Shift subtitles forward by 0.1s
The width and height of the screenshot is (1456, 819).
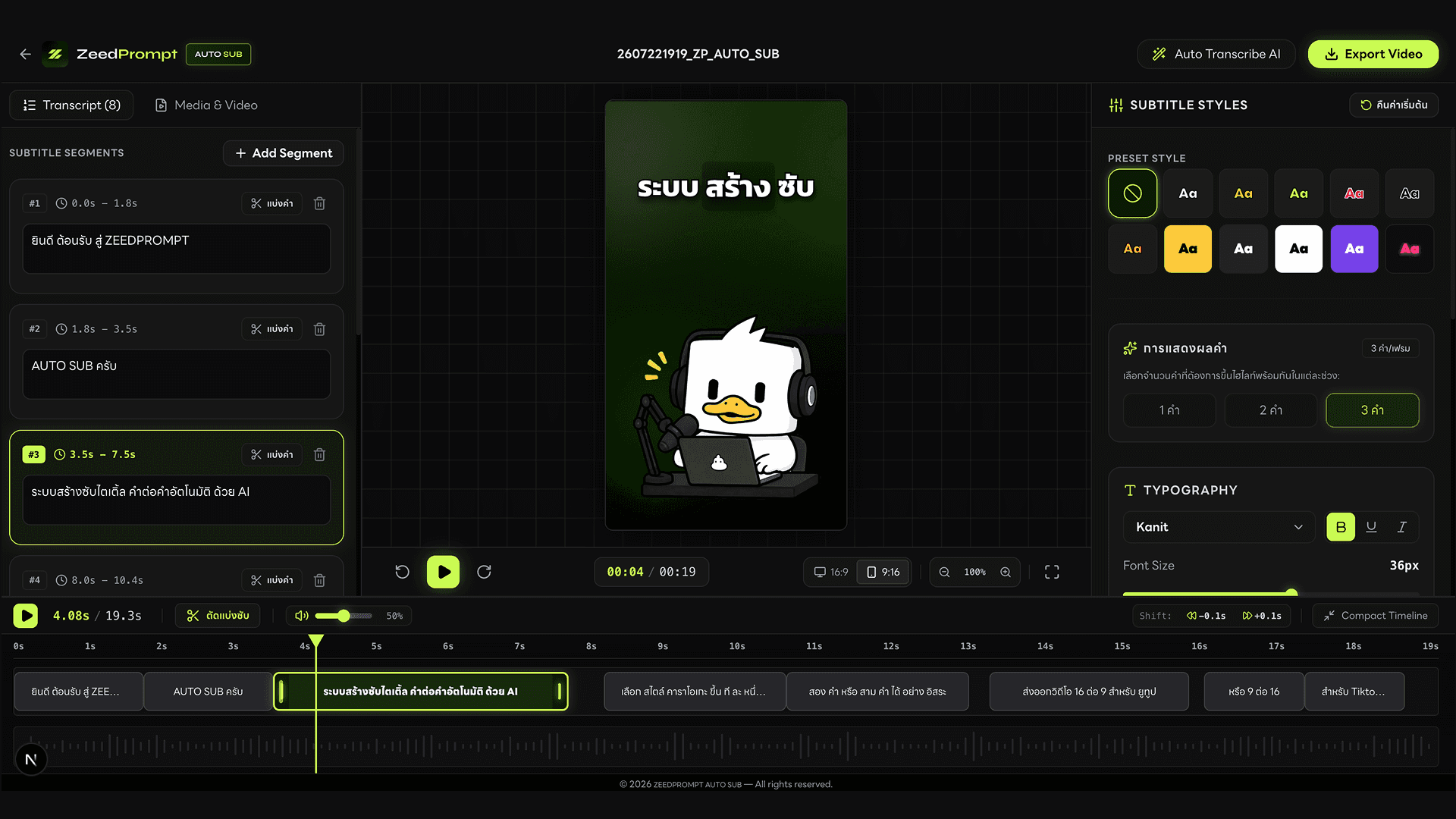[1262, 616]
